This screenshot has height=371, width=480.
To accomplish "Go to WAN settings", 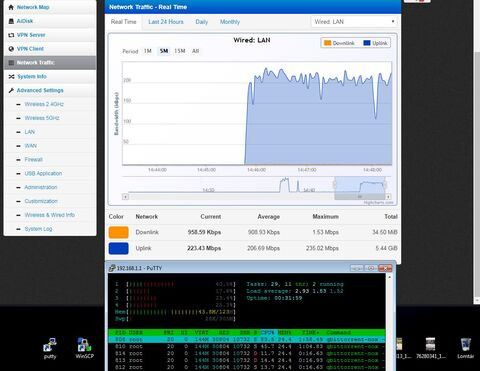I will [31, 146].
